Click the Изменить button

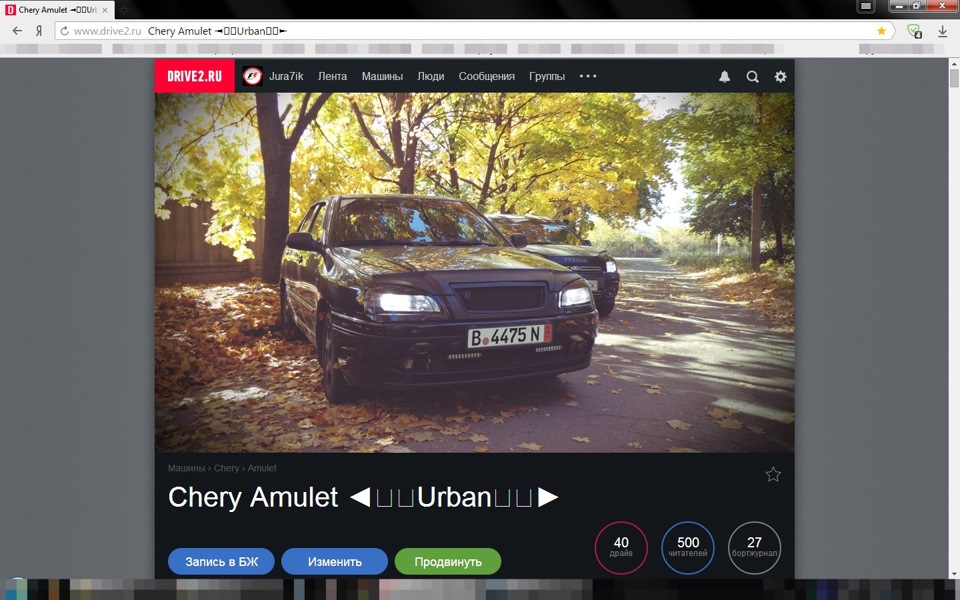(x=334, y=561)
